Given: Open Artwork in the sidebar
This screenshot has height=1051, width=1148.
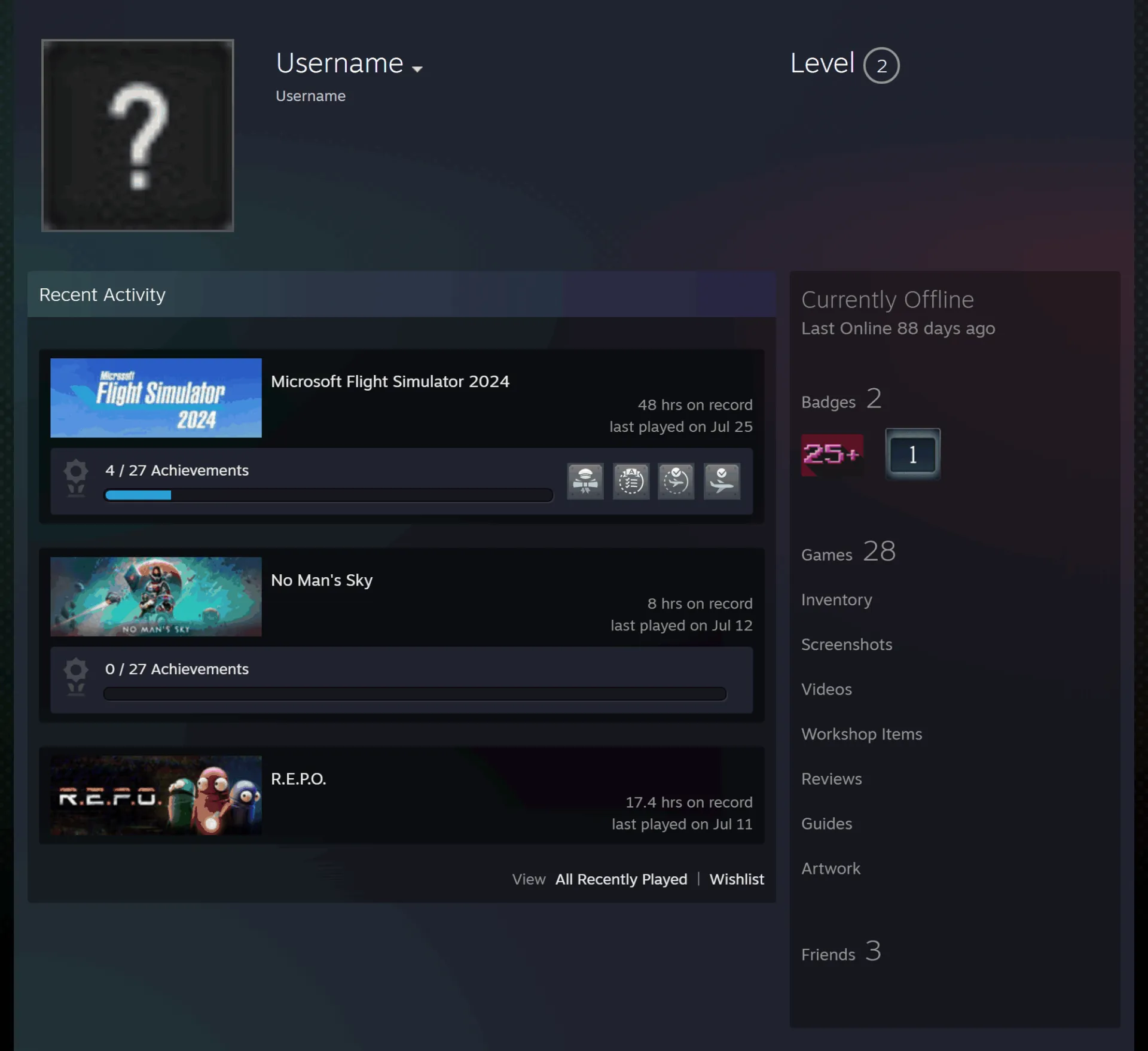Looking at the screenshot, I should [x=831, y=869].
